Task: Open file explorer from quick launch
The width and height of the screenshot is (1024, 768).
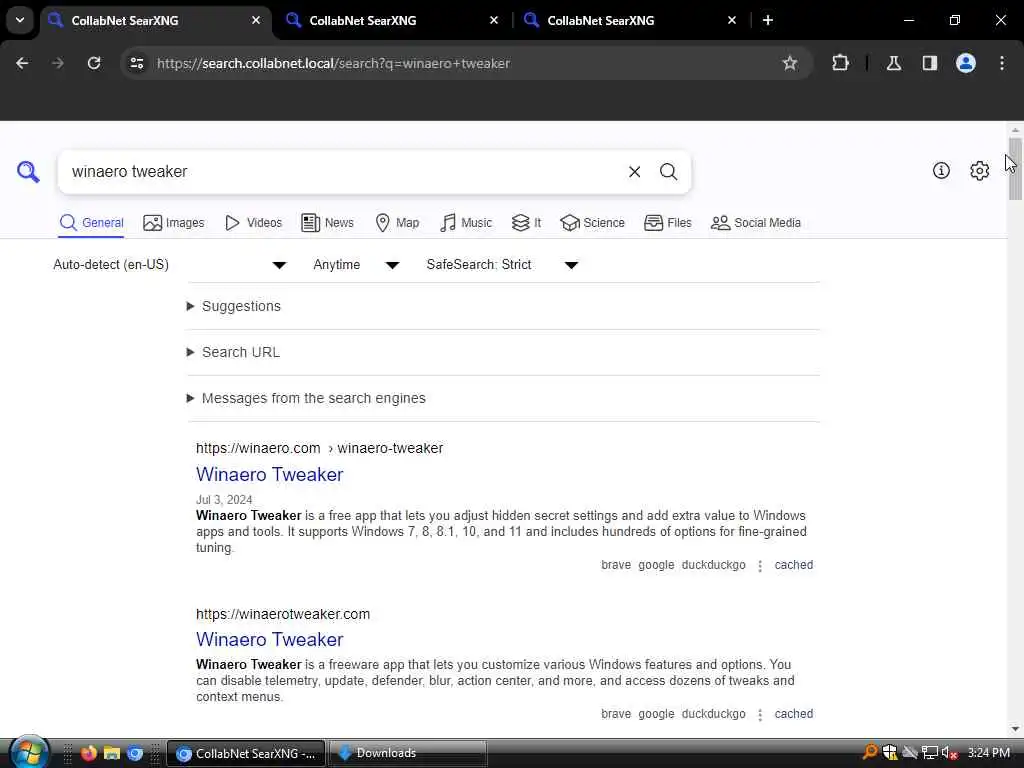Action: click(112, 753)
